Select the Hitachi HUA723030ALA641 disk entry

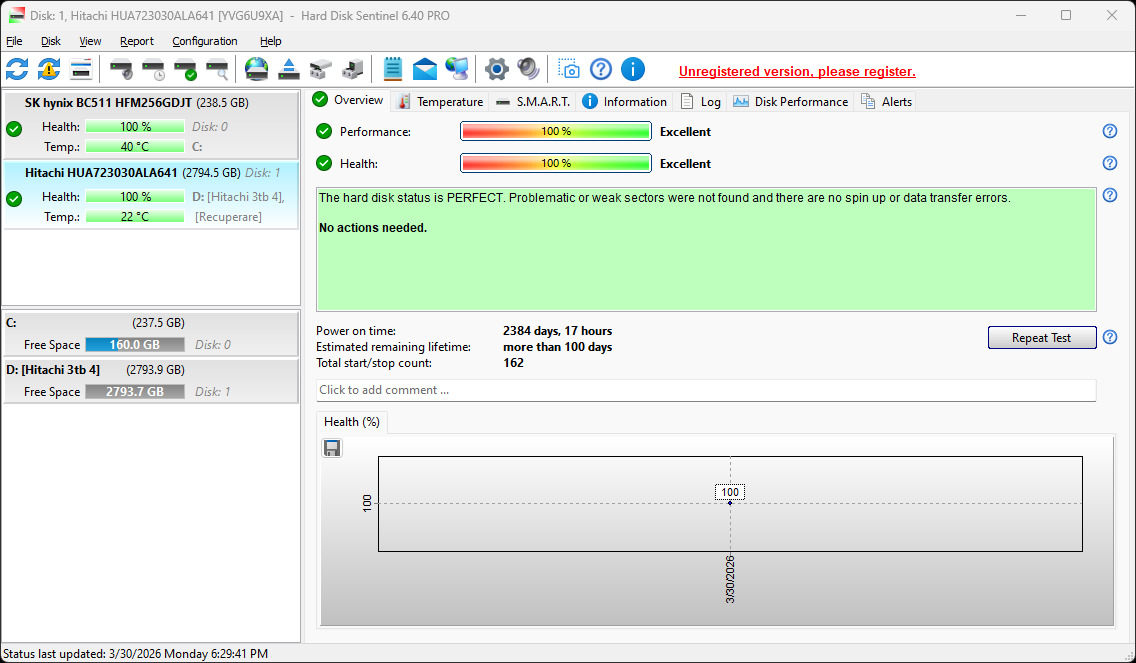[x=151, y=196]
